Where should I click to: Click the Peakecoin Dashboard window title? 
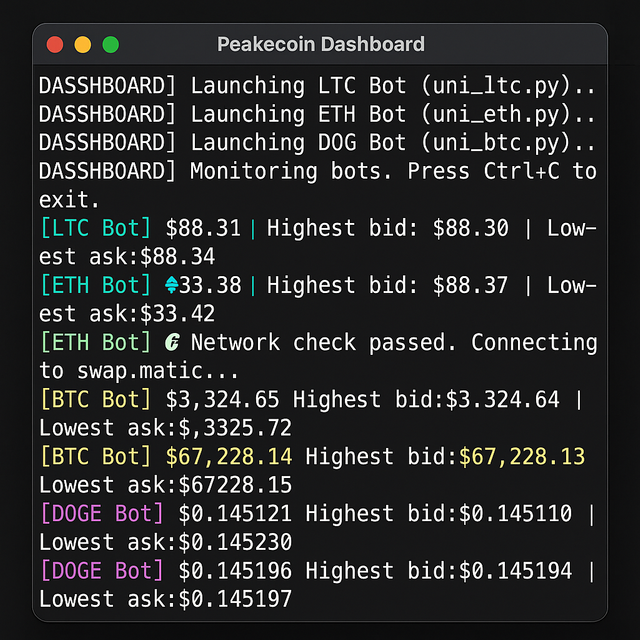[x=321, y=44]
